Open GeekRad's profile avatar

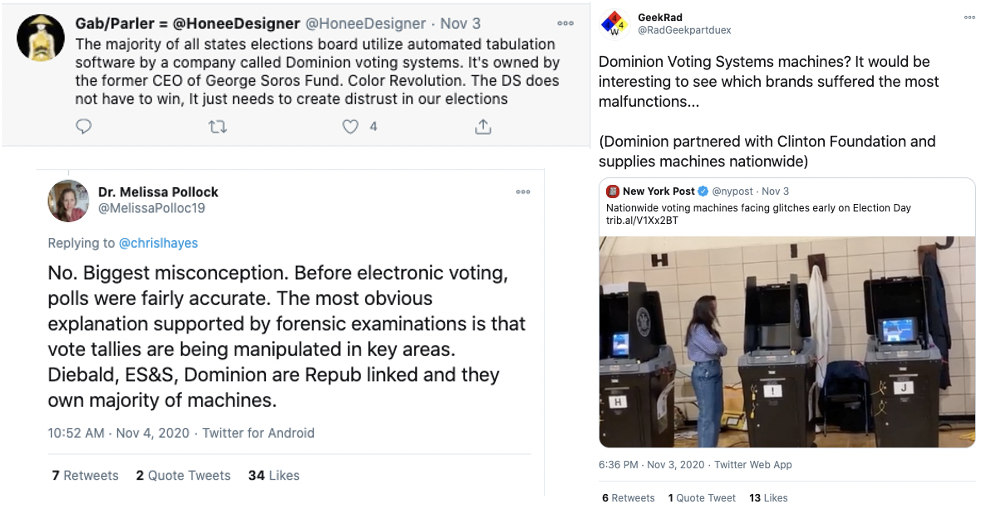[x=615, y=24]
